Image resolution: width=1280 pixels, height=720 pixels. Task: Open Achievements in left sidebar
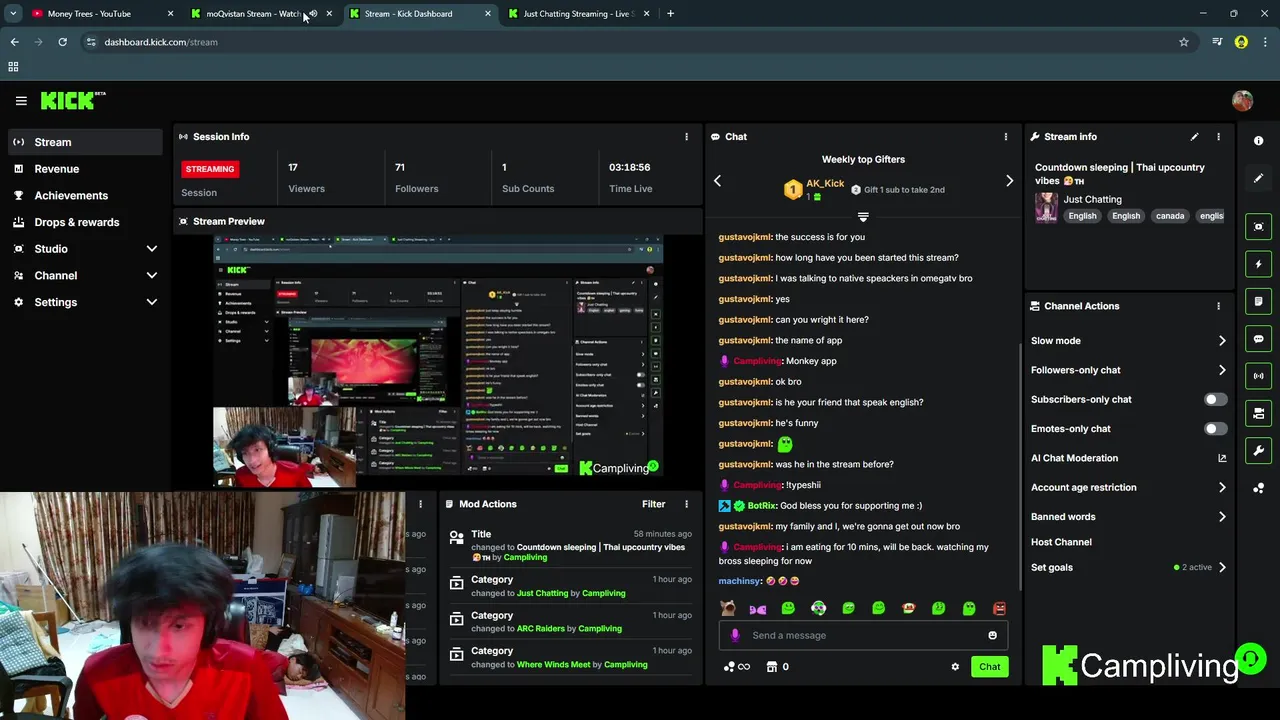(85, 196)
